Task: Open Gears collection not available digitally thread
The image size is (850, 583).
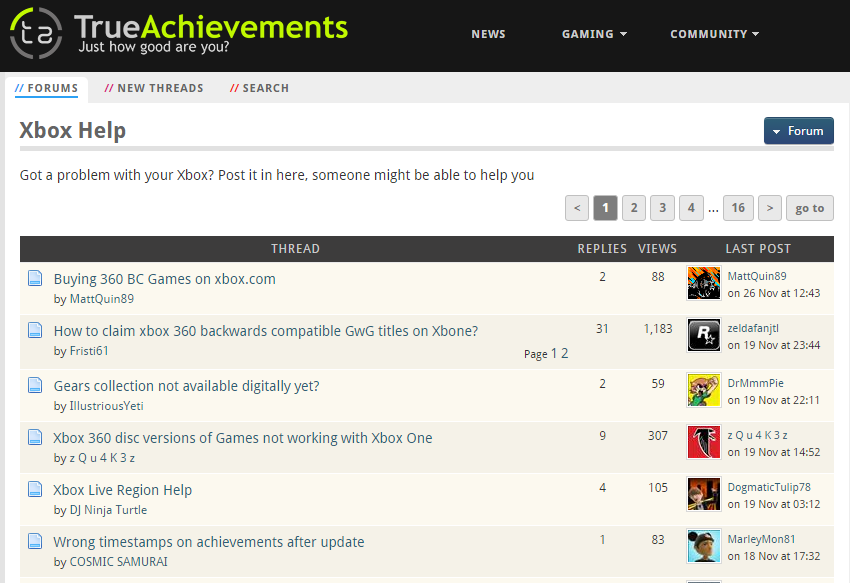Action: tap(186, 386)
